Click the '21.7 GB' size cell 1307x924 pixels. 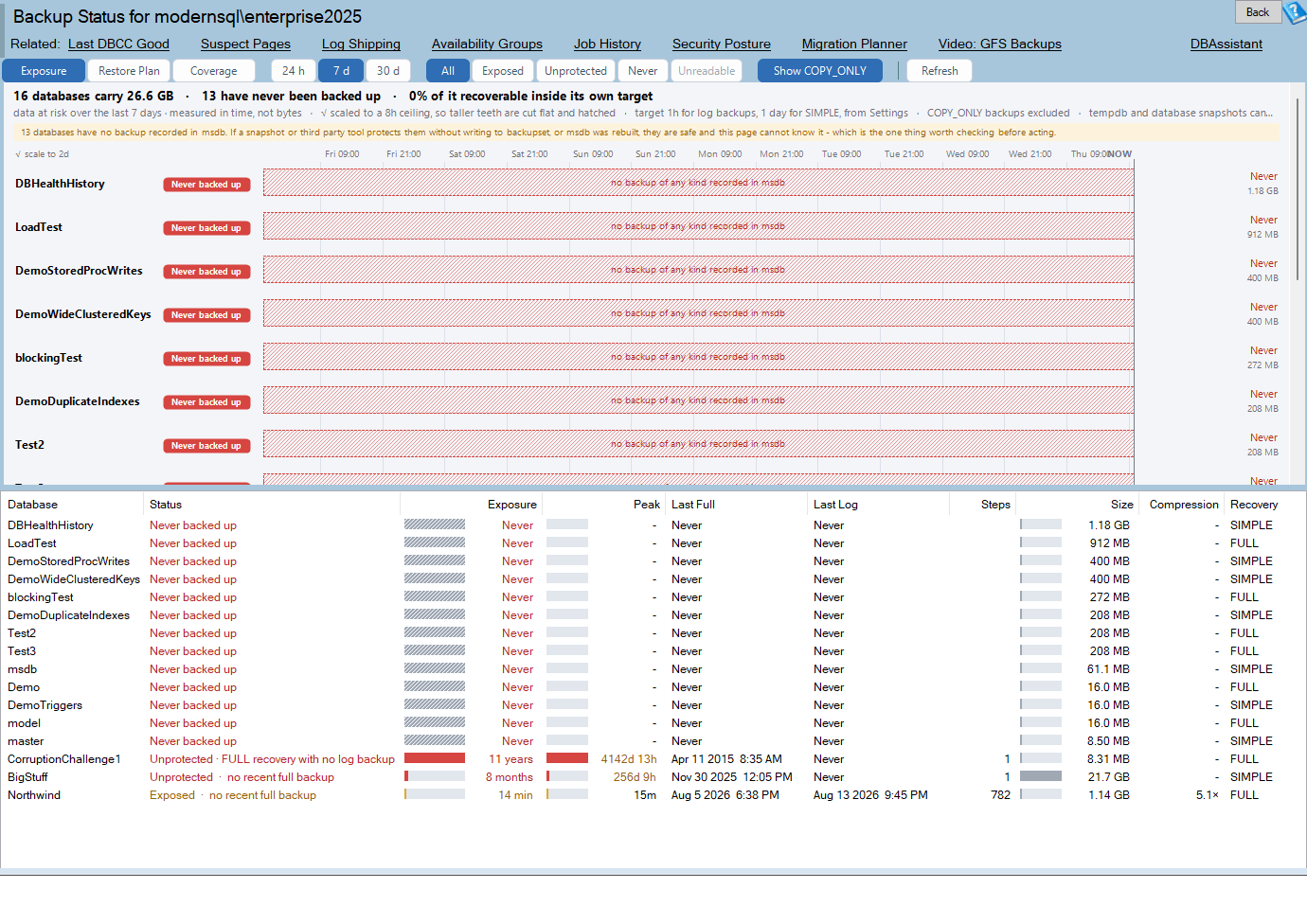tap(1108, 777)
